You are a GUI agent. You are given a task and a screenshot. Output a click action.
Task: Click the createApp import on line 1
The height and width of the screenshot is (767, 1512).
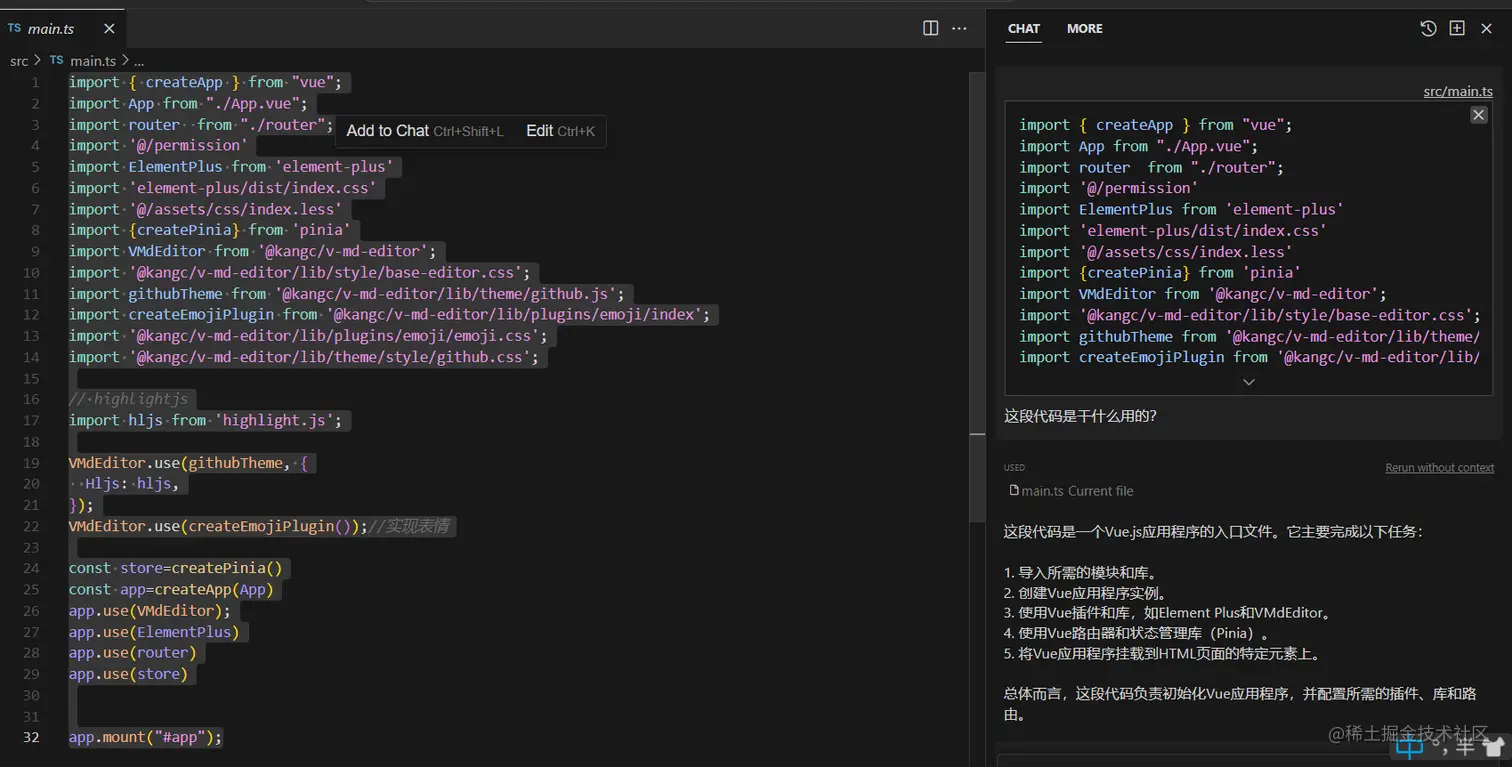tap(184, 82)
